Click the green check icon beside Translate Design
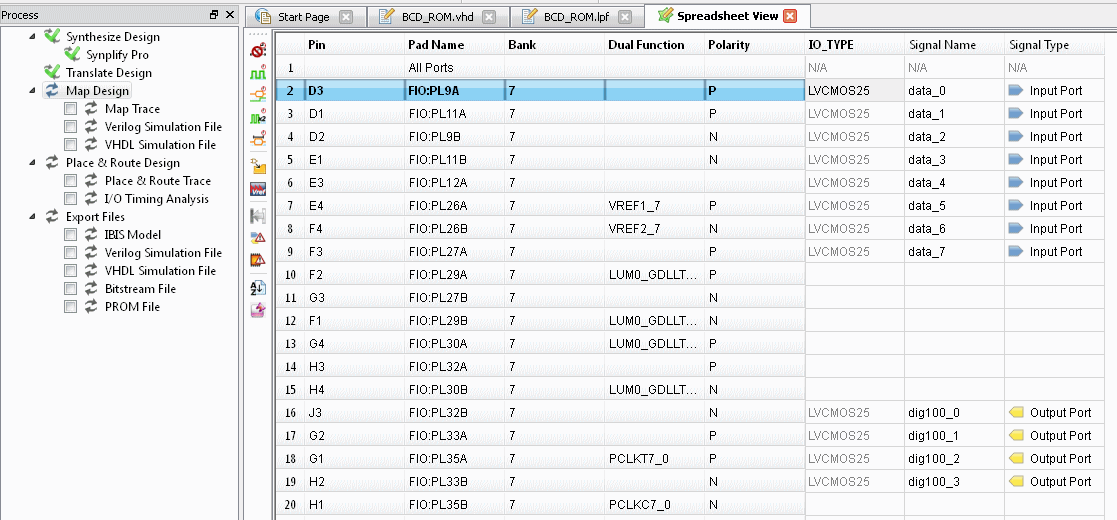 52,72
